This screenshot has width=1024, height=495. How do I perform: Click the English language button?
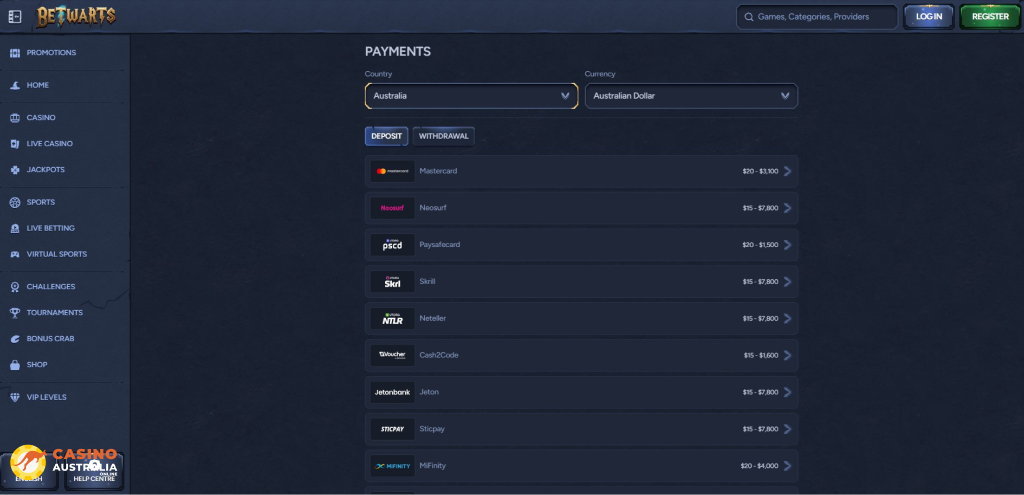tap(29, 472)
